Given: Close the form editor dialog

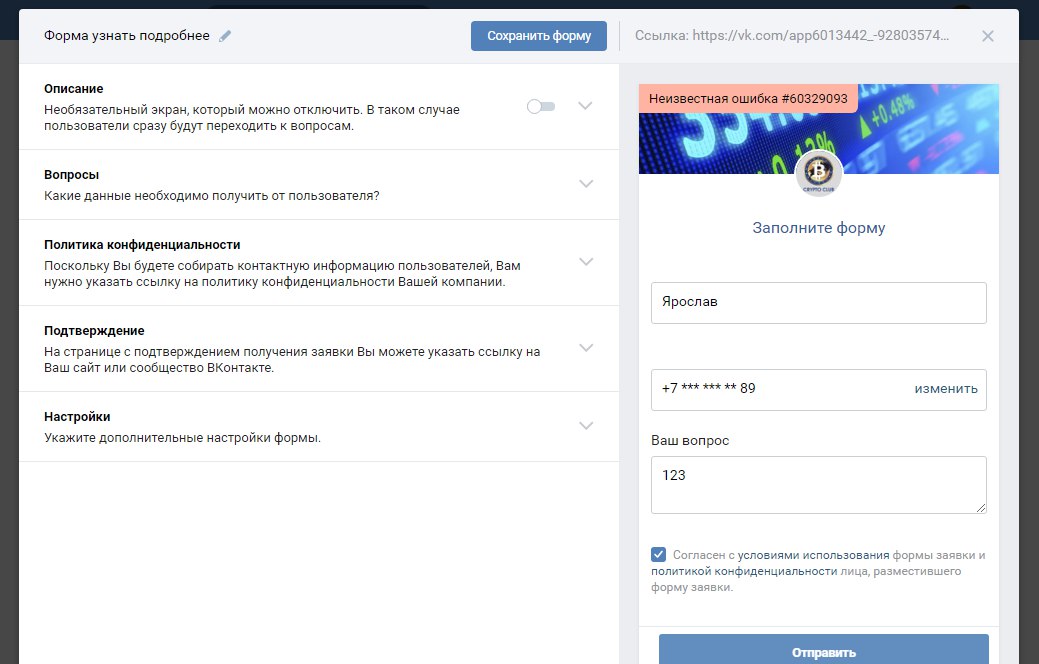Looking at the screenshot, I should [987, 36].
